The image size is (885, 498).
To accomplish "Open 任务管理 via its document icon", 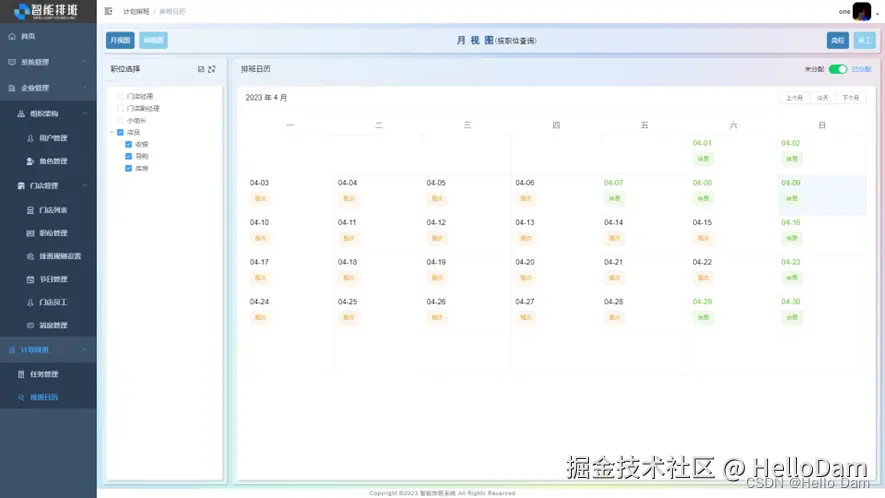I will 21,374.
